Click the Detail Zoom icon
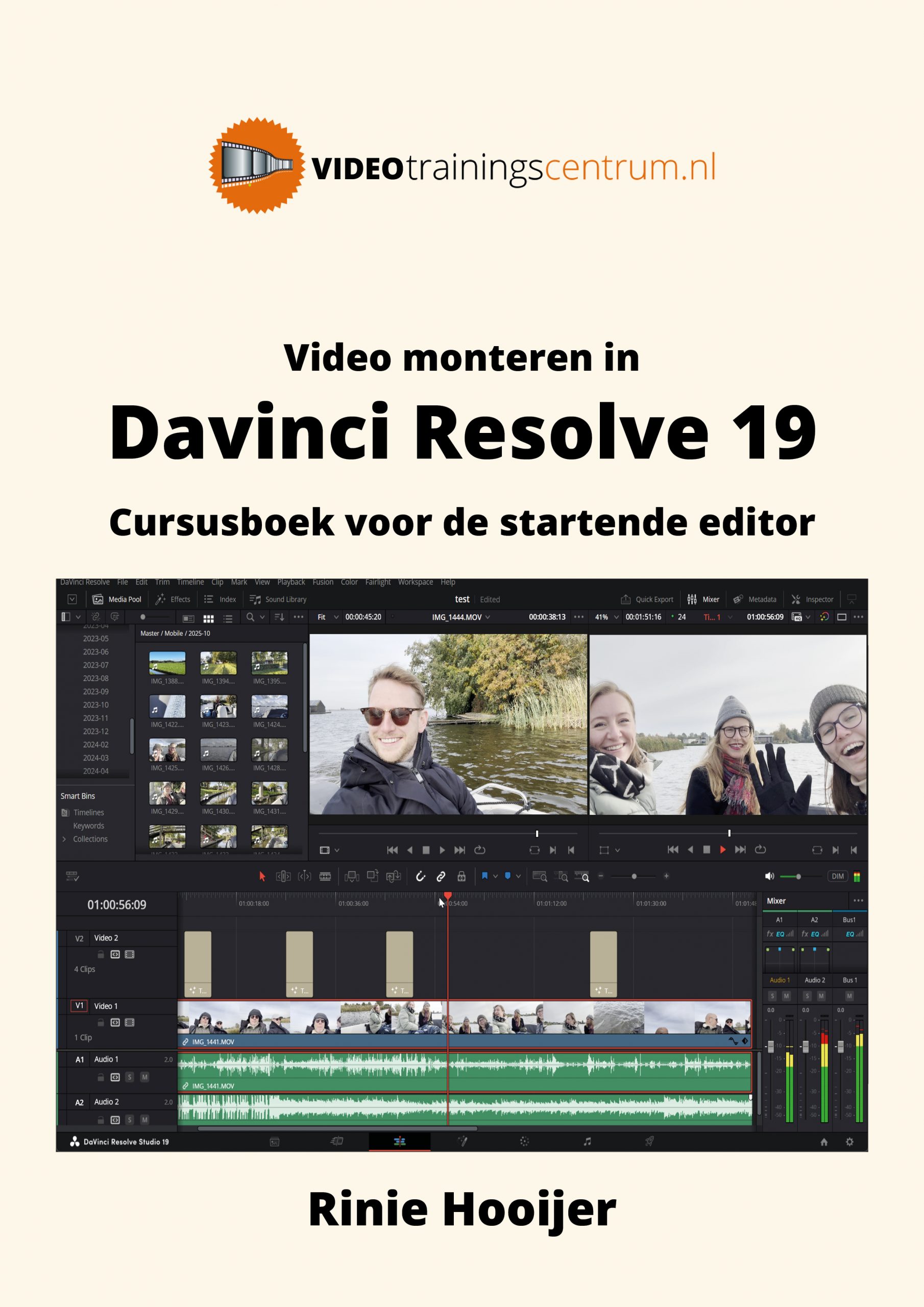Image resolution: width=924 pixels, height=1307 pixels. point(561,877)
